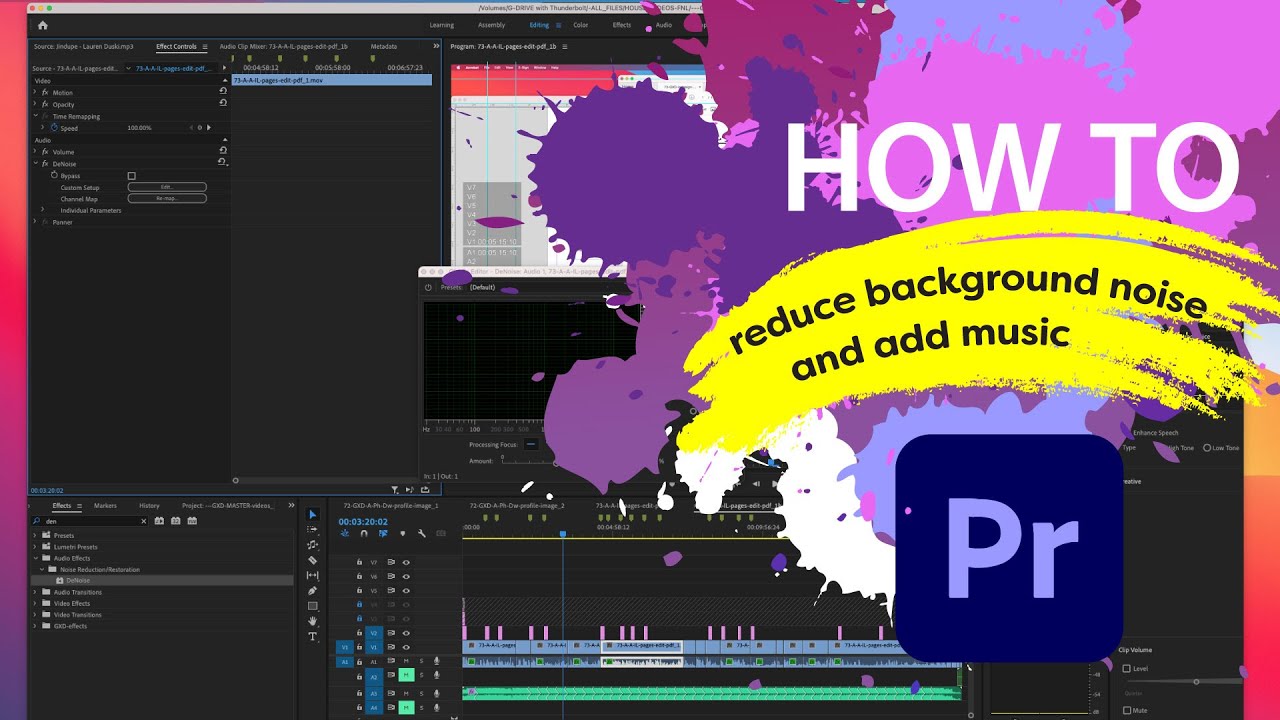
Task: Unmute audio track A2
Action: 406,675
